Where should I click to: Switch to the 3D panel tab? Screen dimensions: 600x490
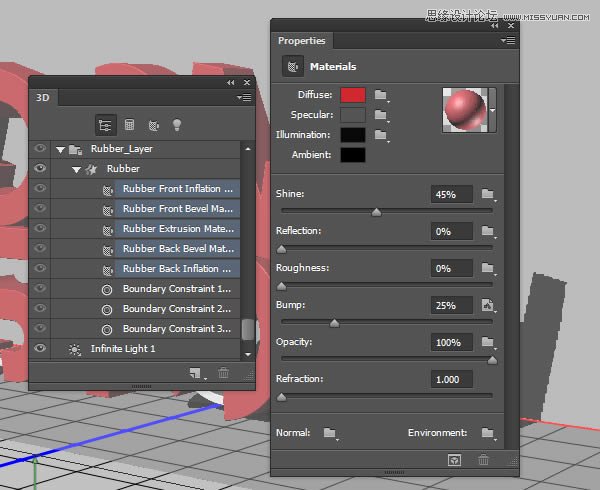(x=43, y=98)
